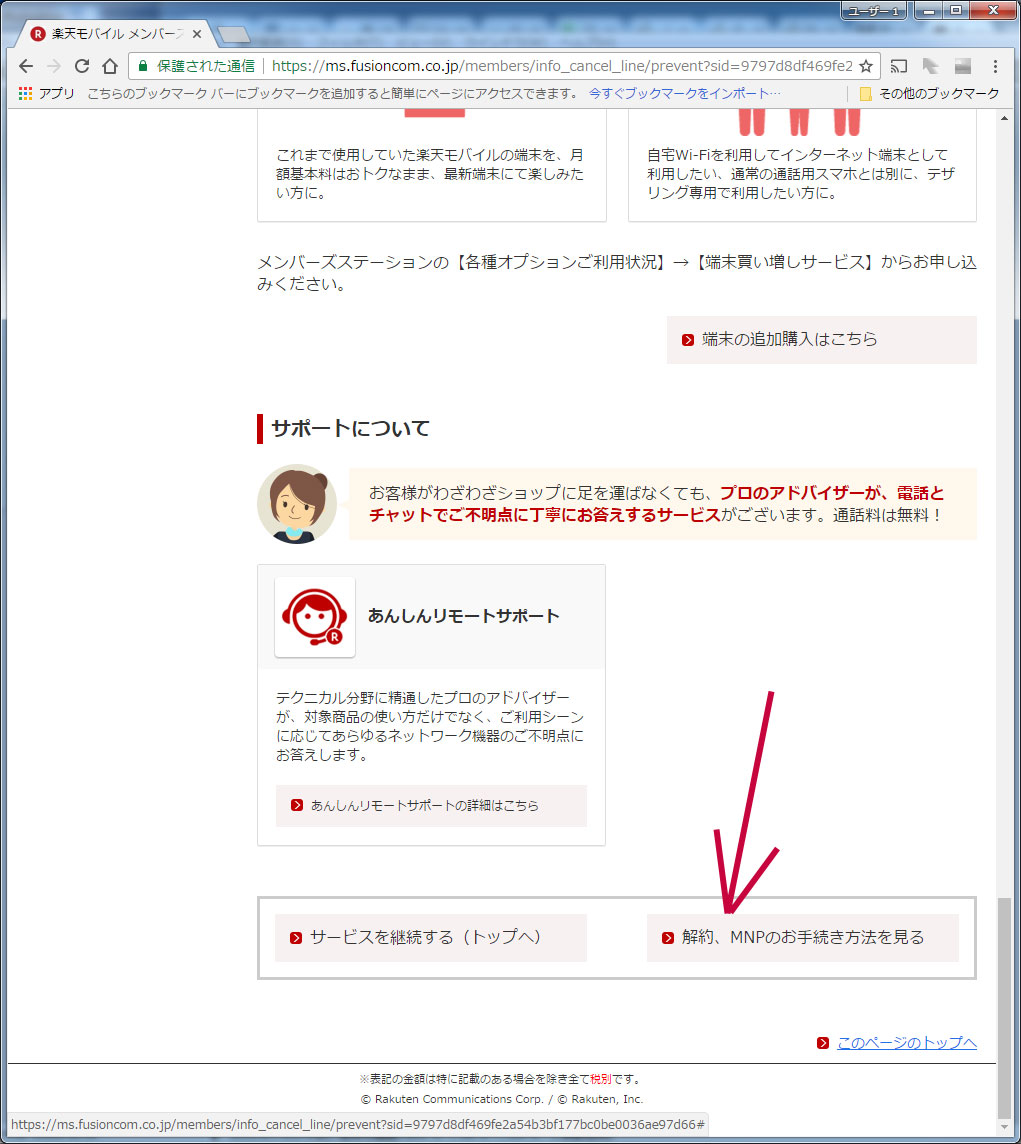Click the ユーザー1 profile button
The image size is (1021, 1144).
873,10
